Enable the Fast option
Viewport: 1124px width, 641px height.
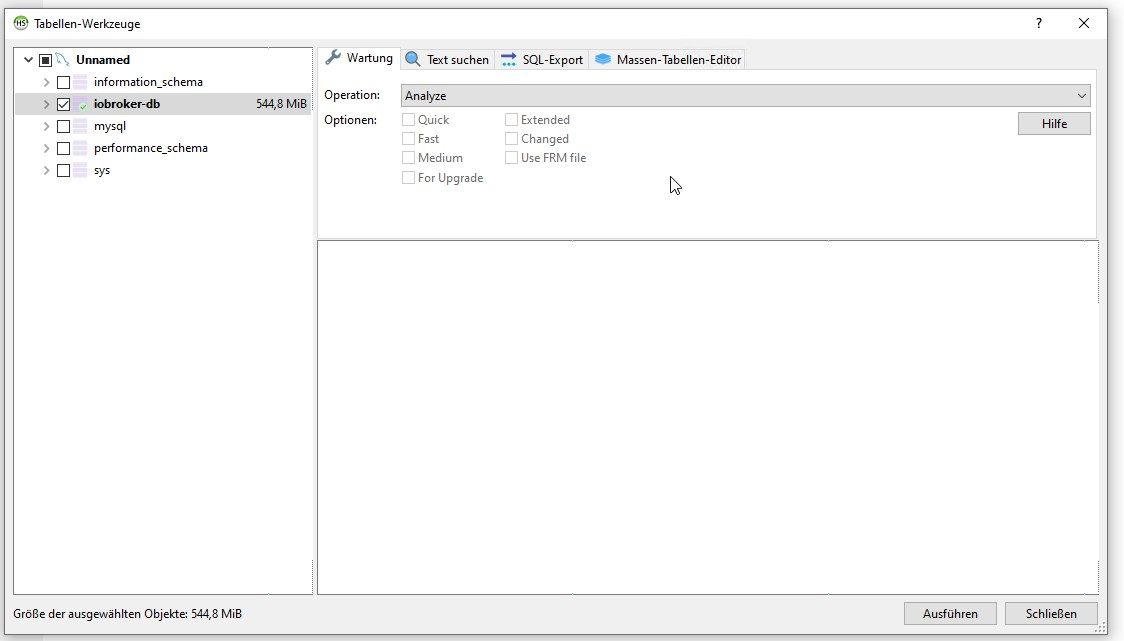[409, 138]
